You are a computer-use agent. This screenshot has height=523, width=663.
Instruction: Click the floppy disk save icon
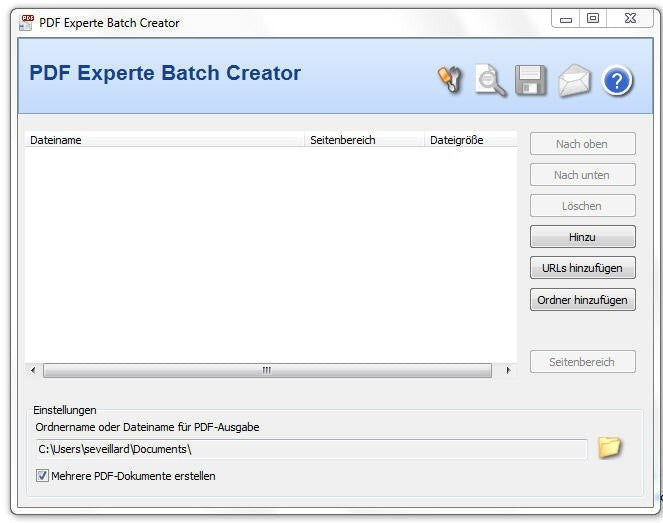click(531, 80)
